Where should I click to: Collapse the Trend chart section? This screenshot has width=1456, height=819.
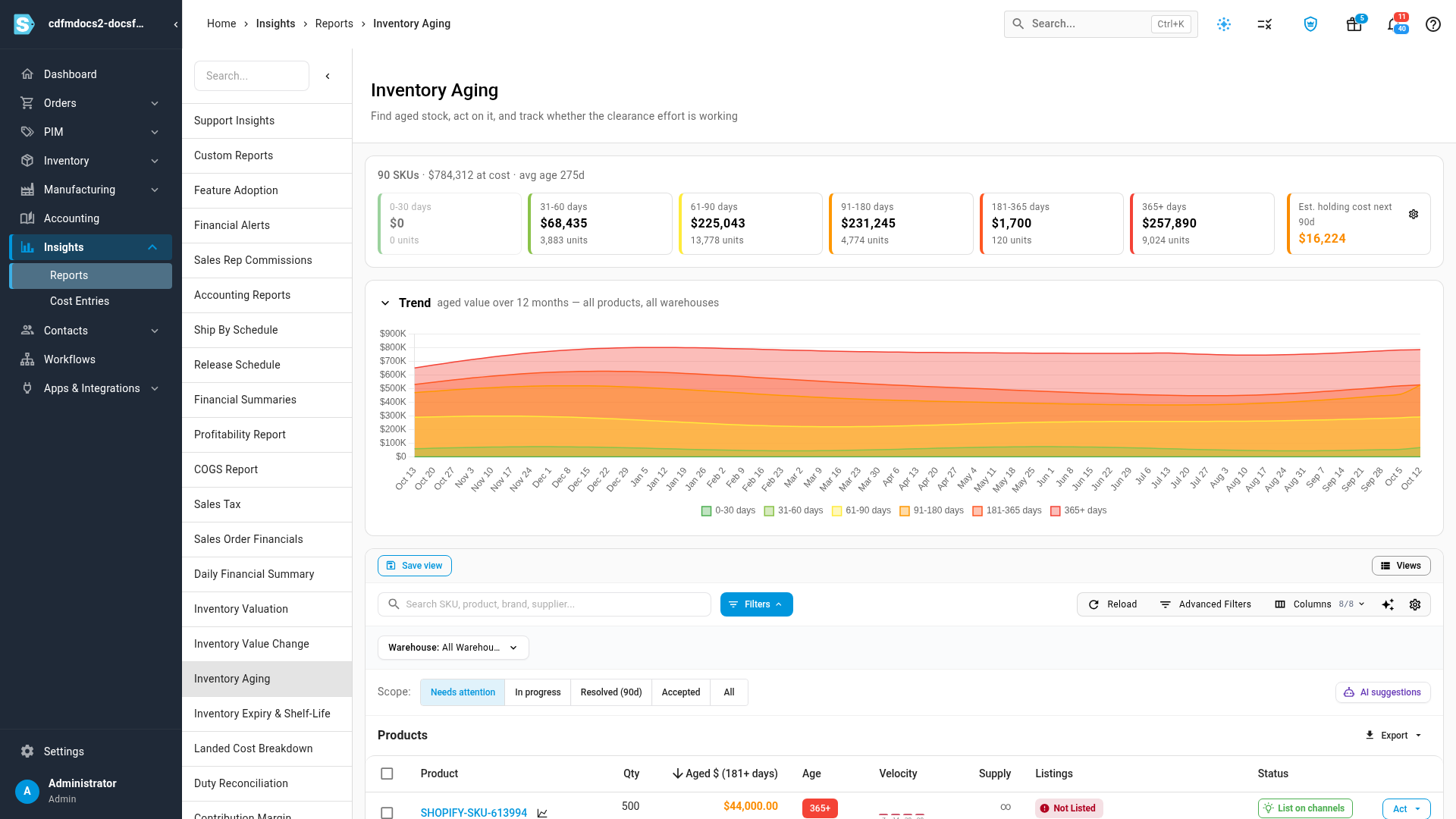click(x=385, y=303)
